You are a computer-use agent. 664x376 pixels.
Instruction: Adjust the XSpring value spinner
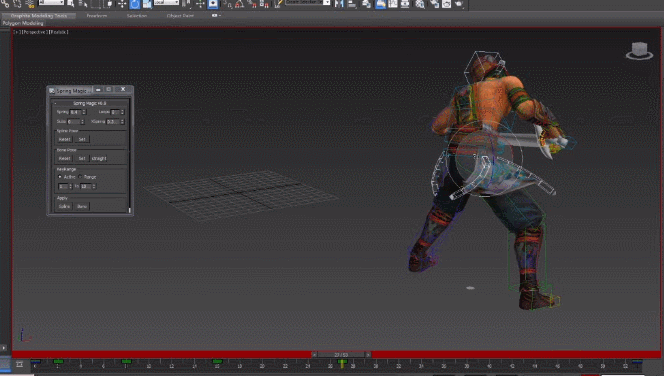122,122
